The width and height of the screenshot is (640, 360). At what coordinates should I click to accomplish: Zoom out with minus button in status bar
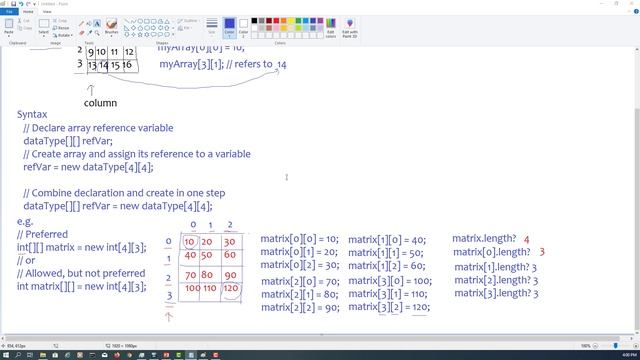click(595, 346)
